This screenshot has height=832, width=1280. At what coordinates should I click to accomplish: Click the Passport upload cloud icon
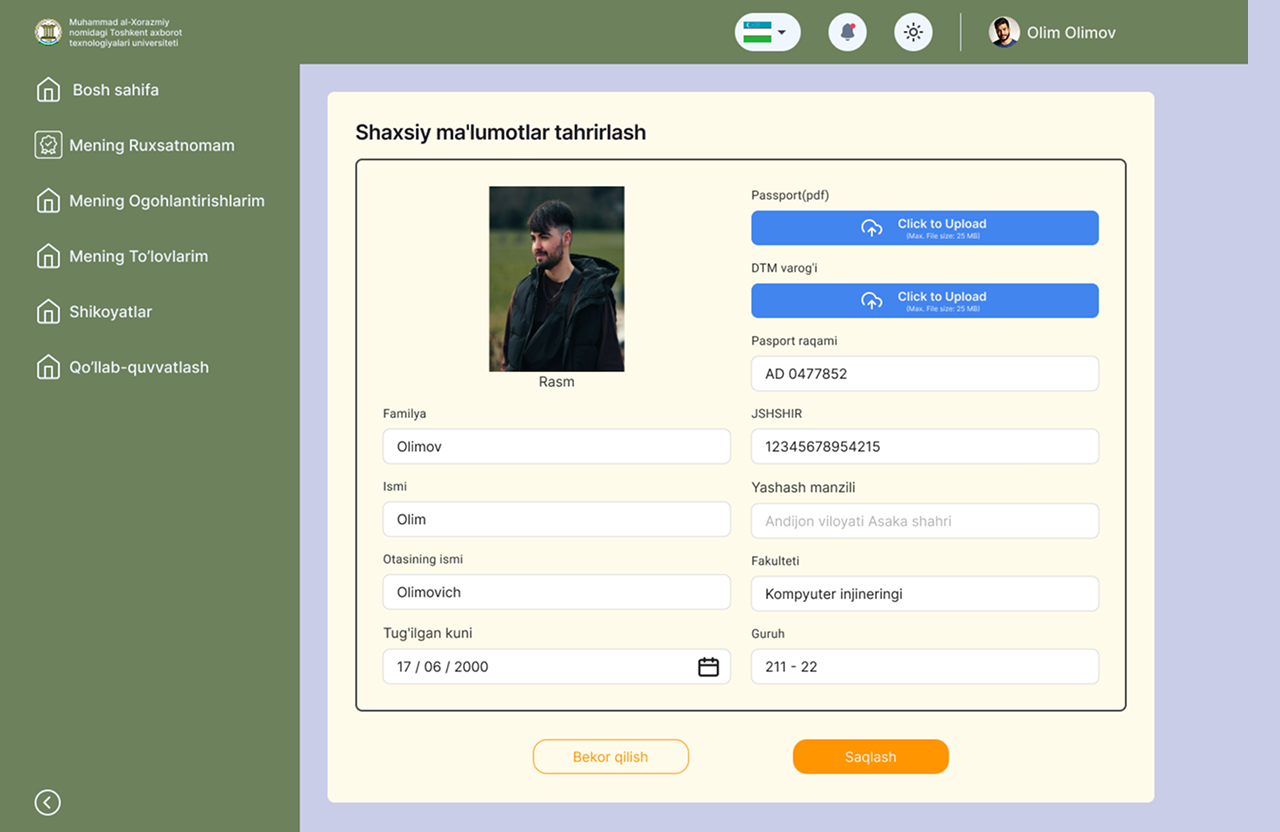coord(872,228)
